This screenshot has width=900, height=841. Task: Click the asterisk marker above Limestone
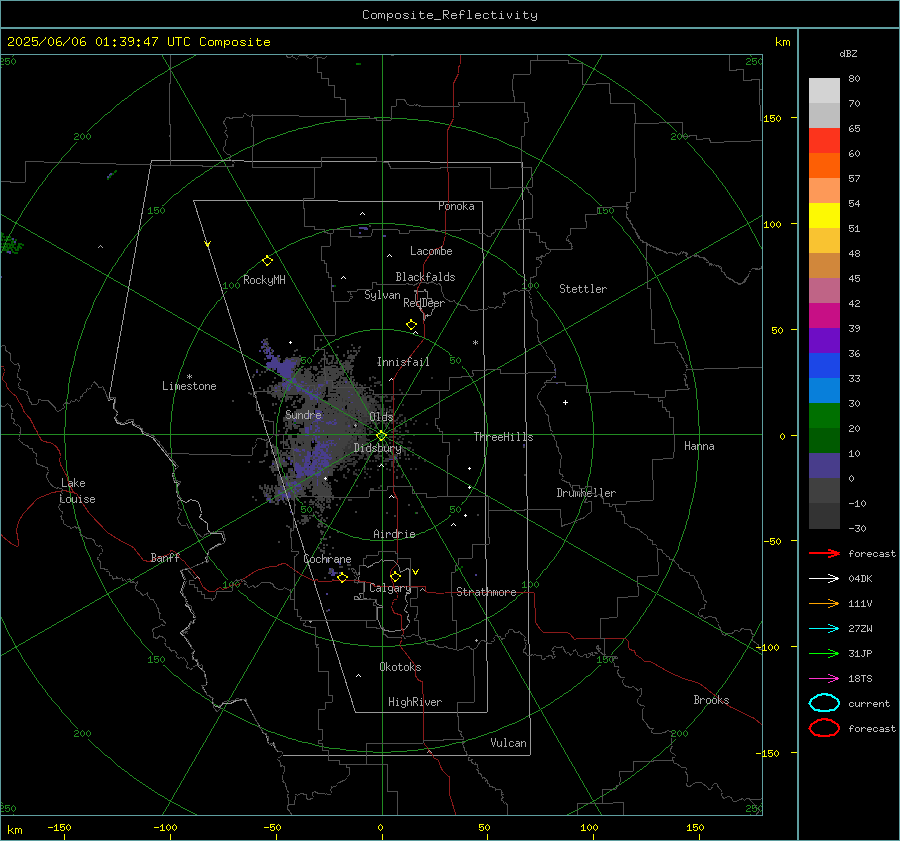tap(189, 377)
